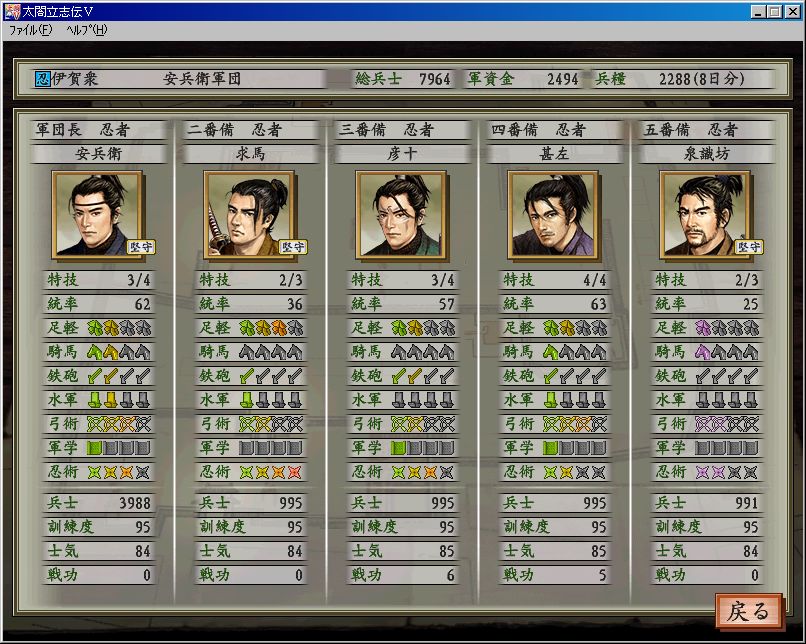Click the 太閤立志伝V title bar app icon

pos(12,11)
